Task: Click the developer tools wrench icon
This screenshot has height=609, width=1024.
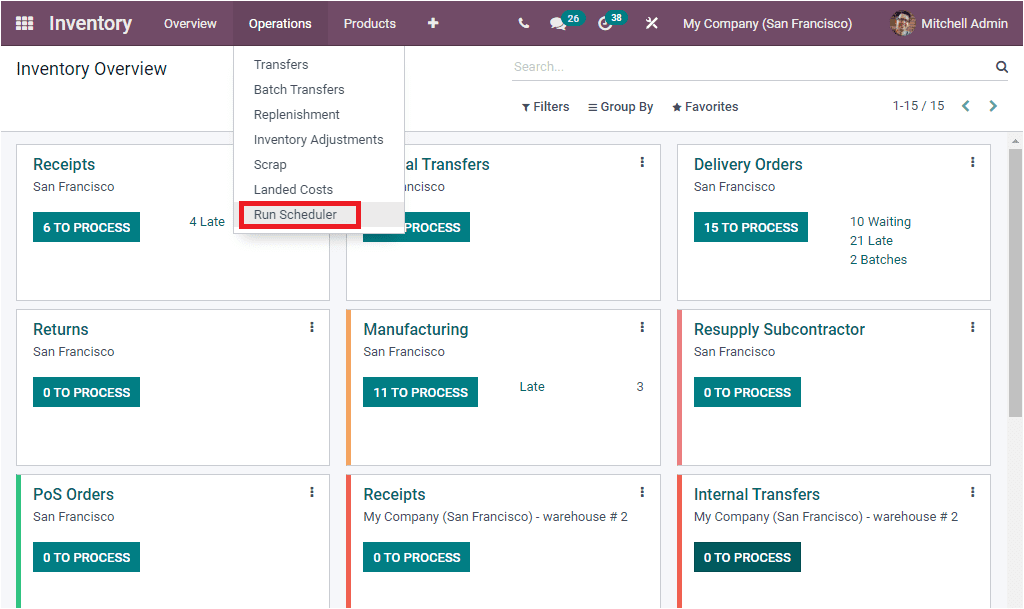Action: pos(651,22)
